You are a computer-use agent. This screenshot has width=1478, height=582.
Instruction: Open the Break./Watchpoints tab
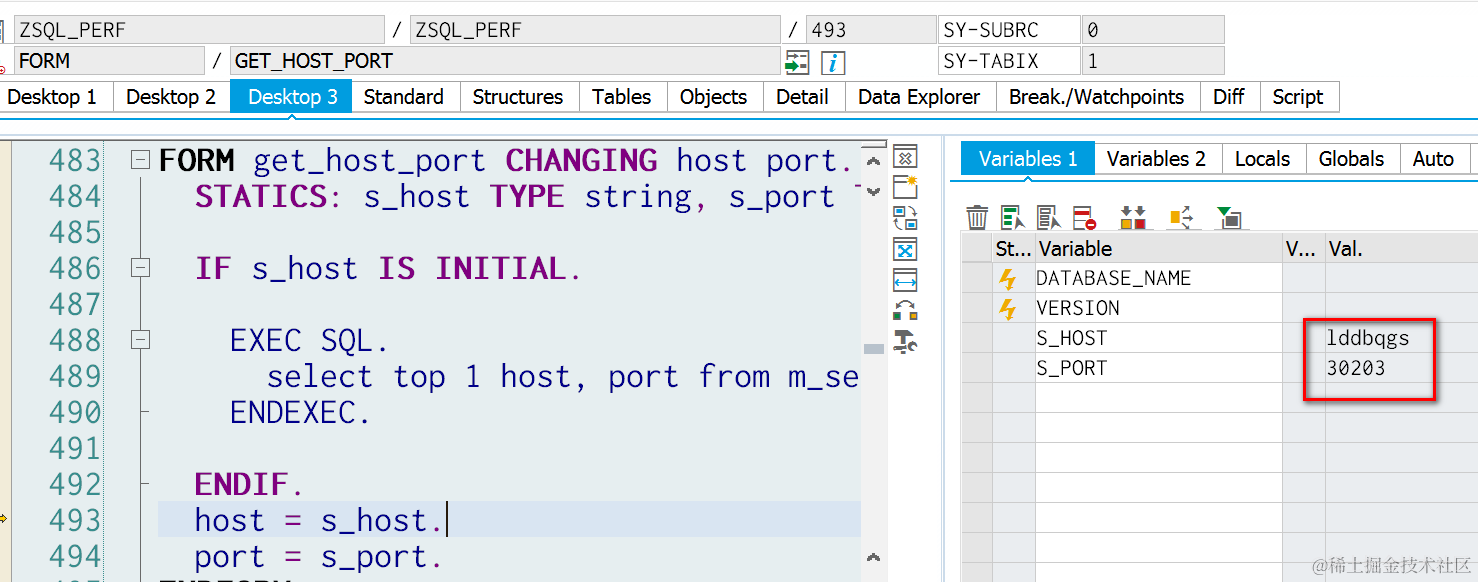point(1096,97)
